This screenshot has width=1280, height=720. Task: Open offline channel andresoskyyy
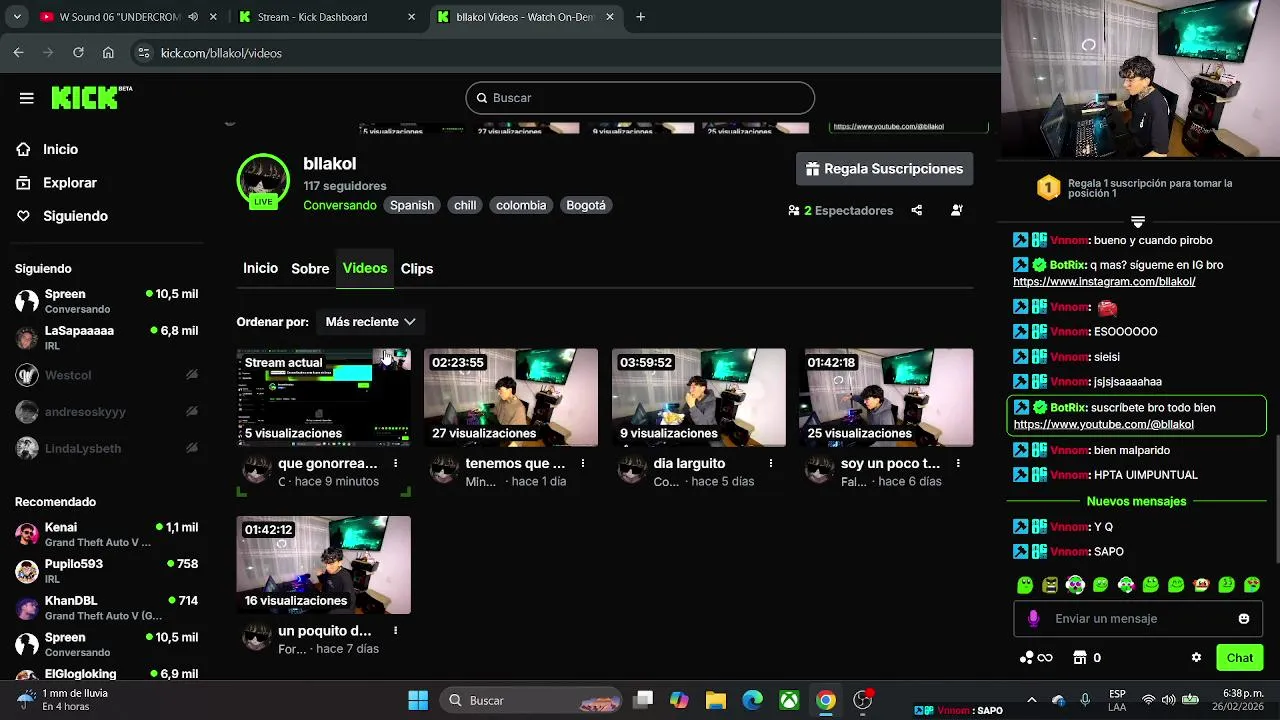(x=106, y=412)
